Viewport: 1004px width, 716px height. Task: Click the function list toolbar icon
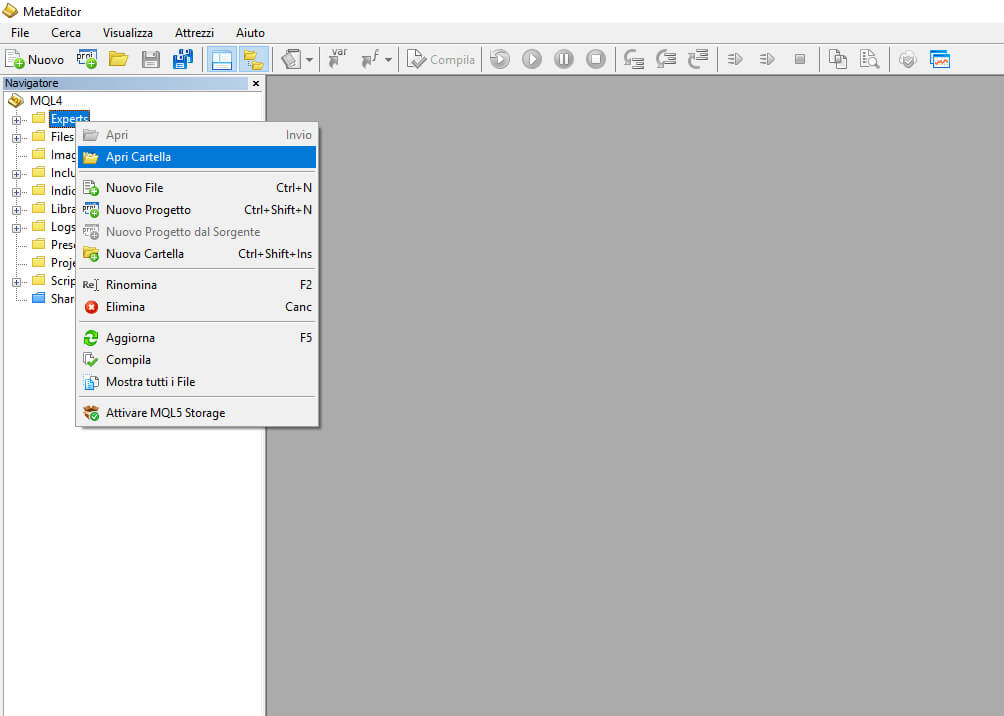point(370,60)
